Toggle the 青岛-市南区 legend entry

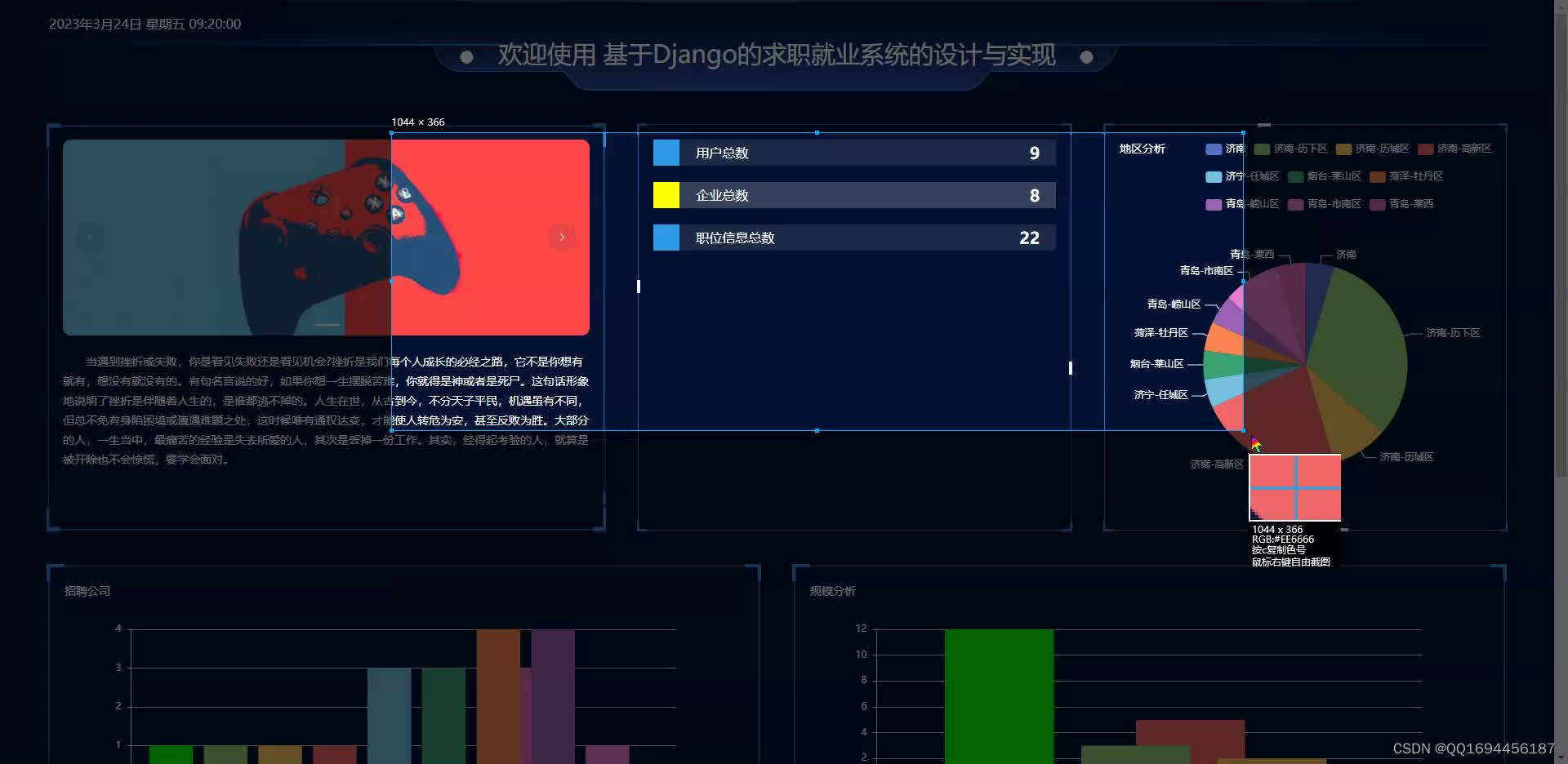tap(1325, 204)
